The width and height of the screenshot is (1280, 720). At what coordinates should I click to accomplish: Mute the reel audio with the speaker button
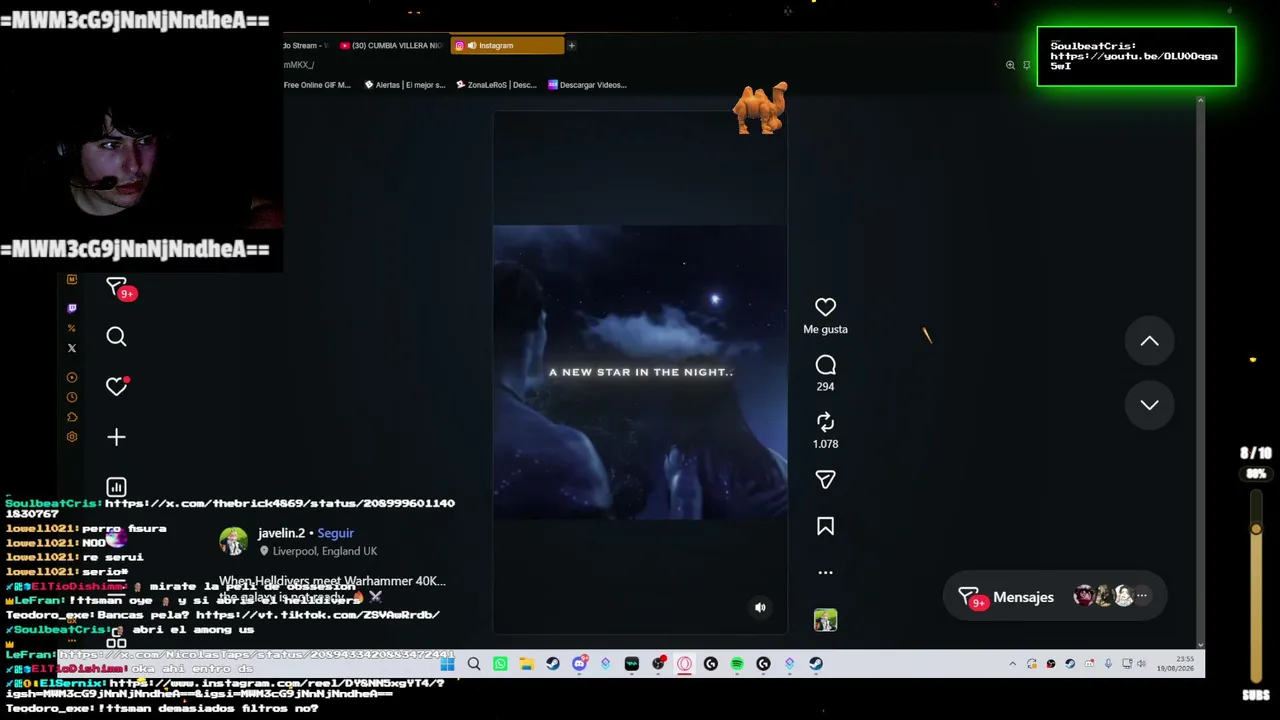[760, 607]
